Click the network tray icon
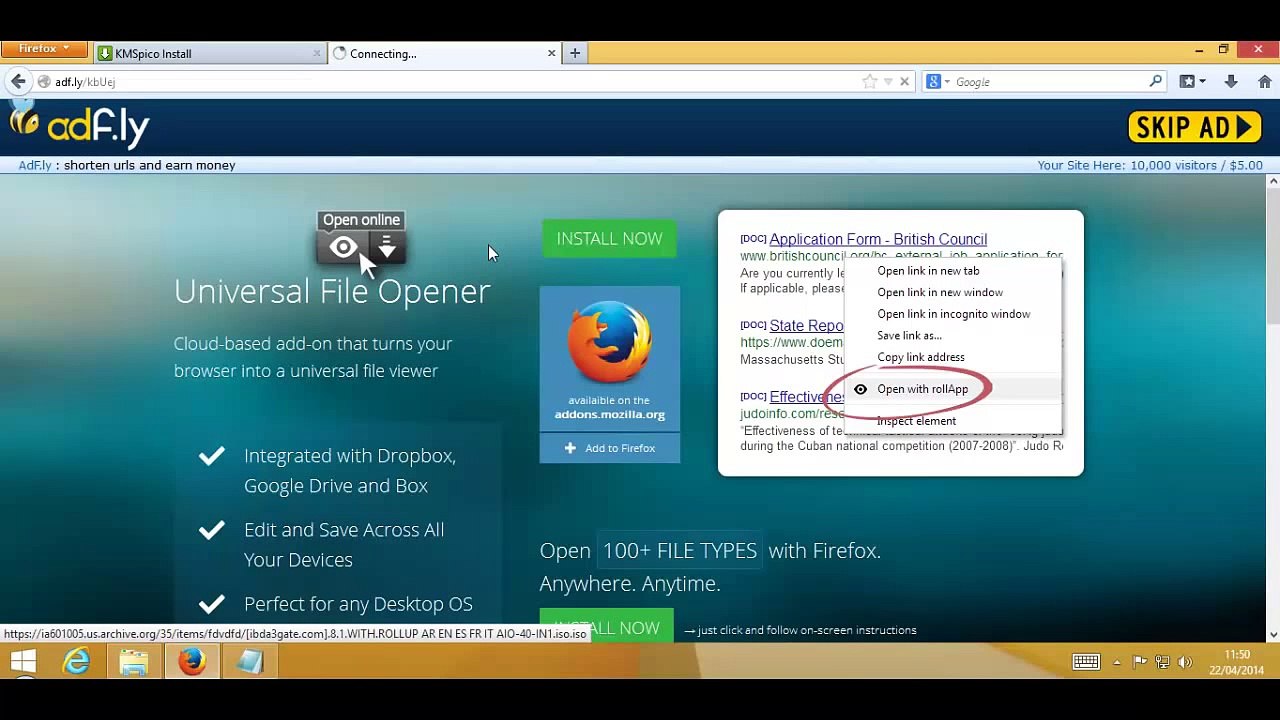This screenshot has width=1280, height=720. (1162, 662)
